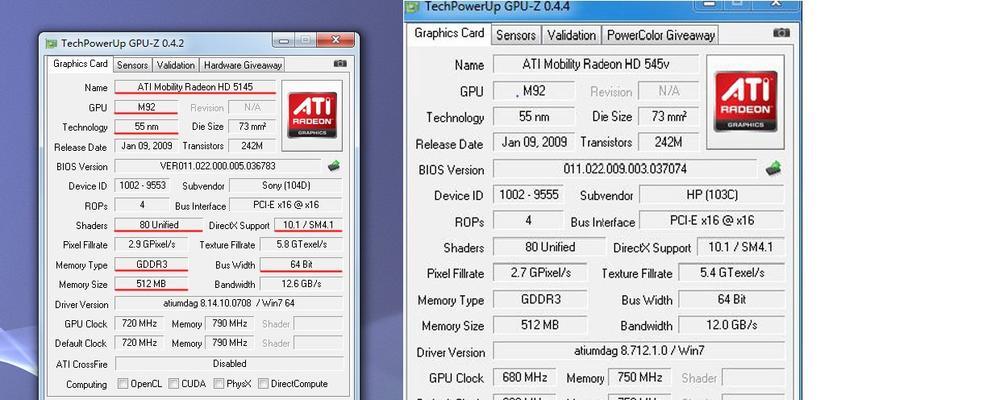
Task: Click the GPU-Z 0.4.2 title bar app icon
Action: click(x=51, y=43)
